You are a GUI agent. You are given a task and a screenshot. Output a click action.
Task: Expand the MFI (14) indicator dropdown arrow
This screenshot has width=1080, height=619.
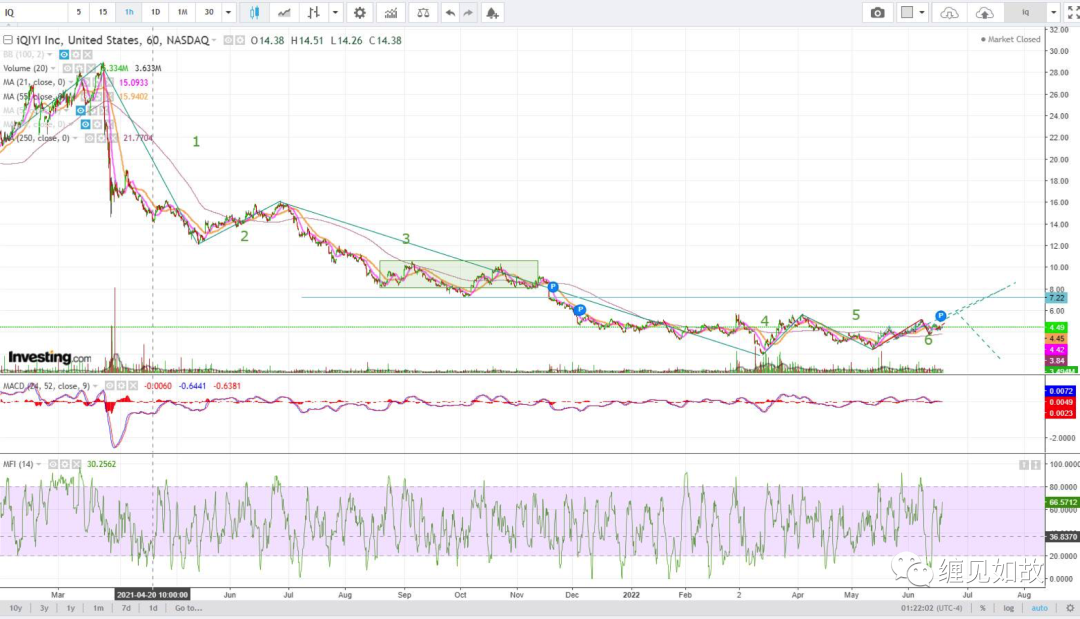click(39, 464)
